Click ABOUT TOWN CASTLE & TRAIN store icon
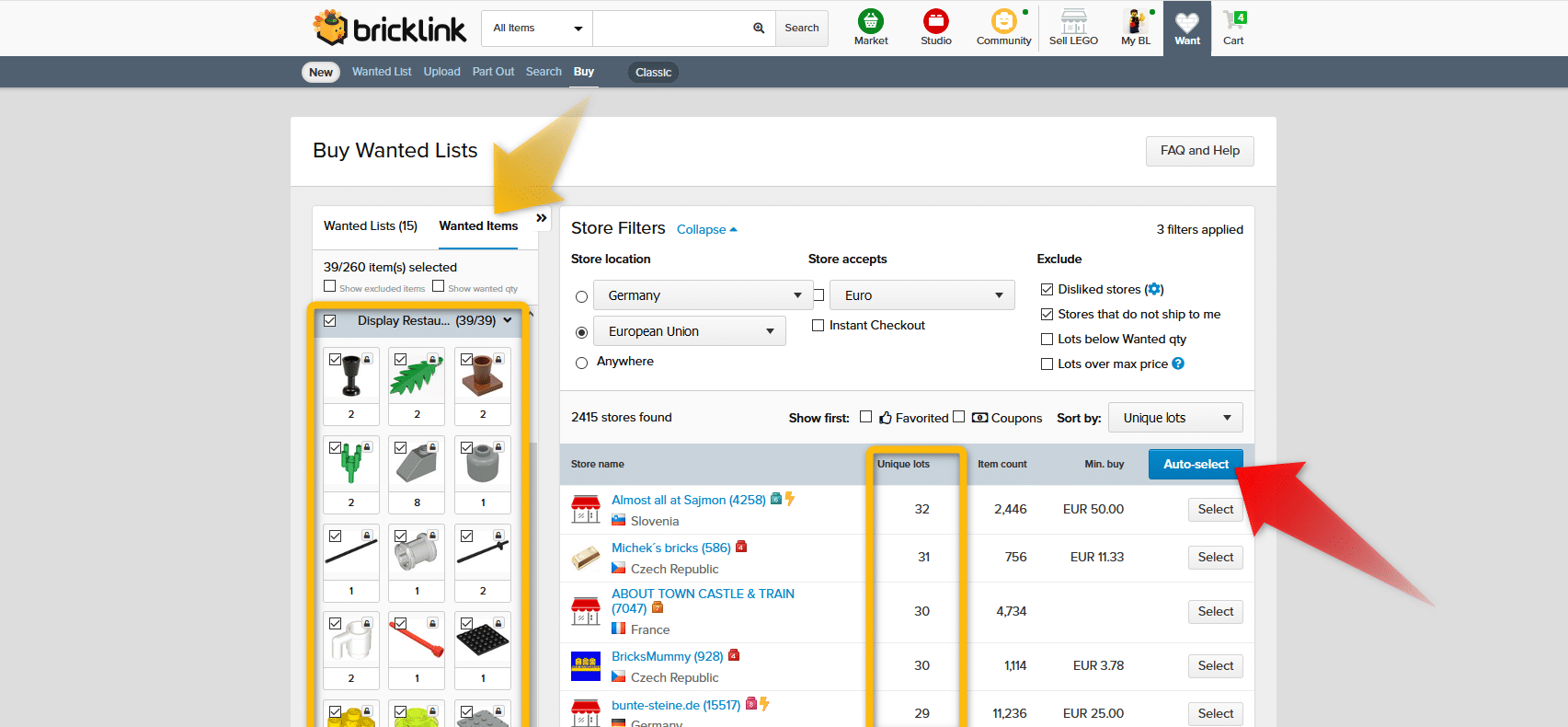The image size is (1568, 727). coord(586,611)
